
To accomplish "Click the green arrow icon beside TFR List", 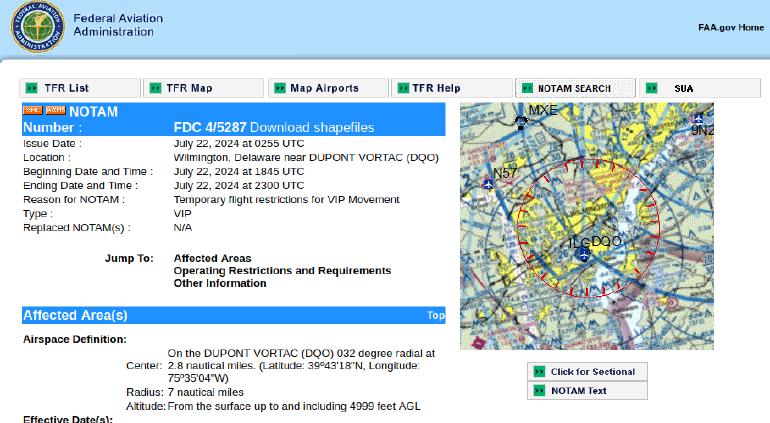I will [x=31, y=88].
